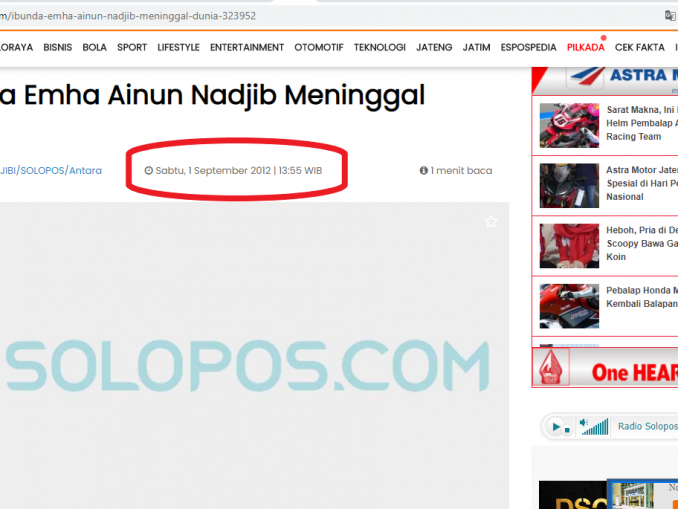The height and width of the screenshot is (509, 678).
Task: Open ESPOSPEDIA from navigation bar
Action: coord(528,48)
